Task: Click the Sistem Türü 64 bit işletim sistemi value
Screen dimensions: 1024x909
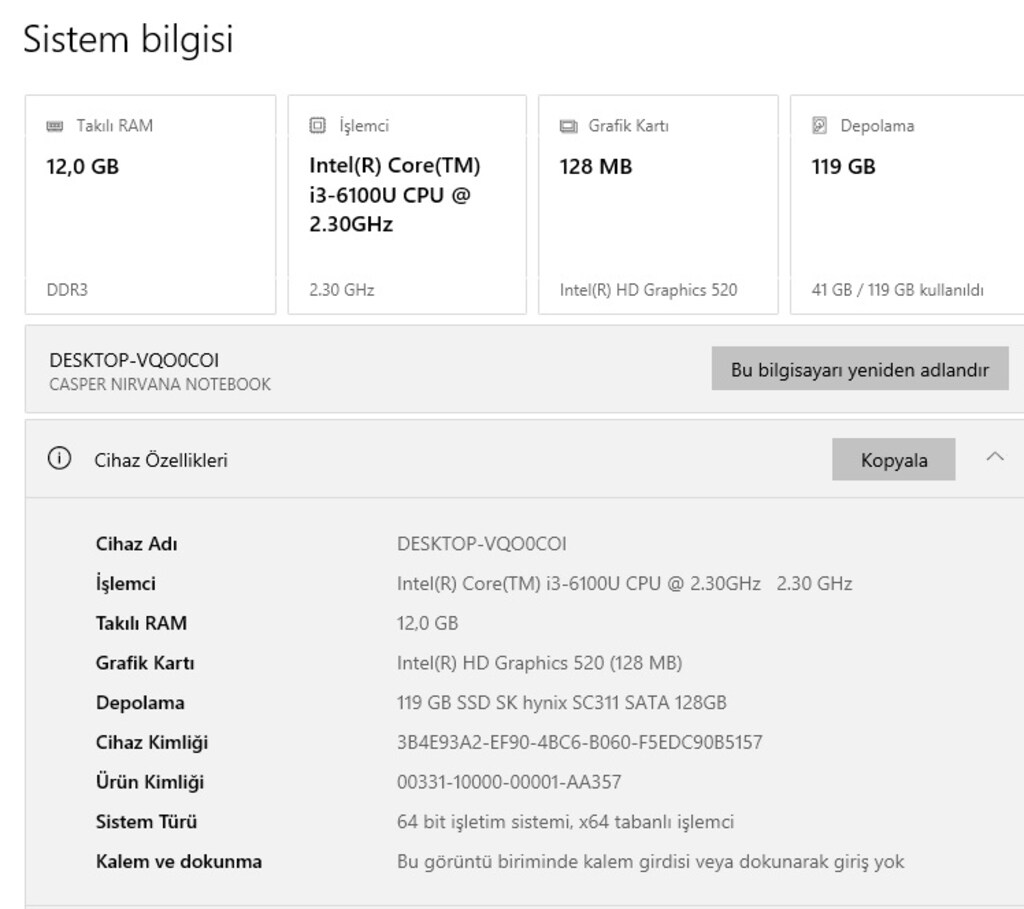Action: (x=566, y=821)
